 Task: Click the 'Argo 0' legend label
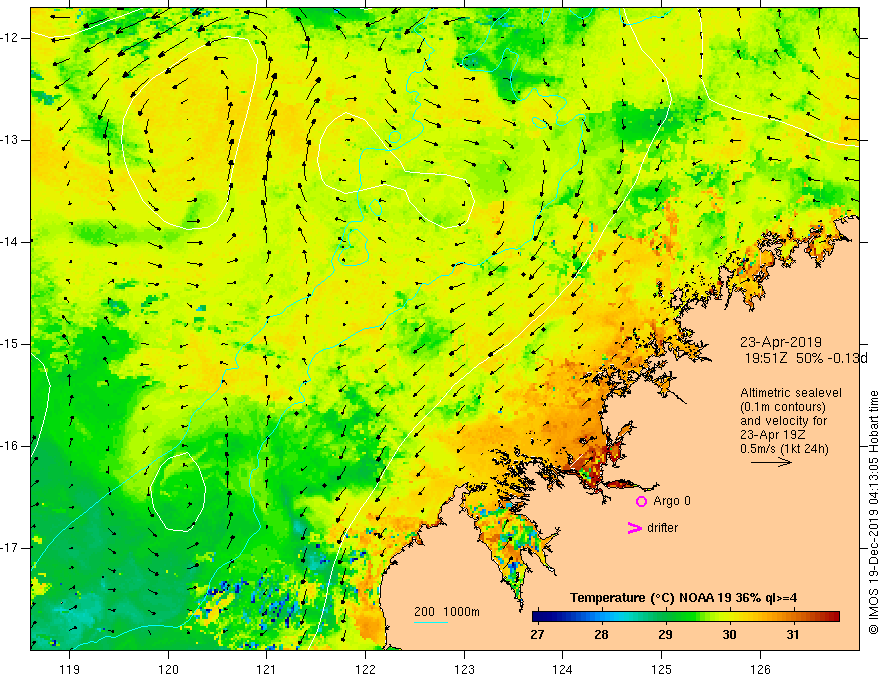[672, 500]
